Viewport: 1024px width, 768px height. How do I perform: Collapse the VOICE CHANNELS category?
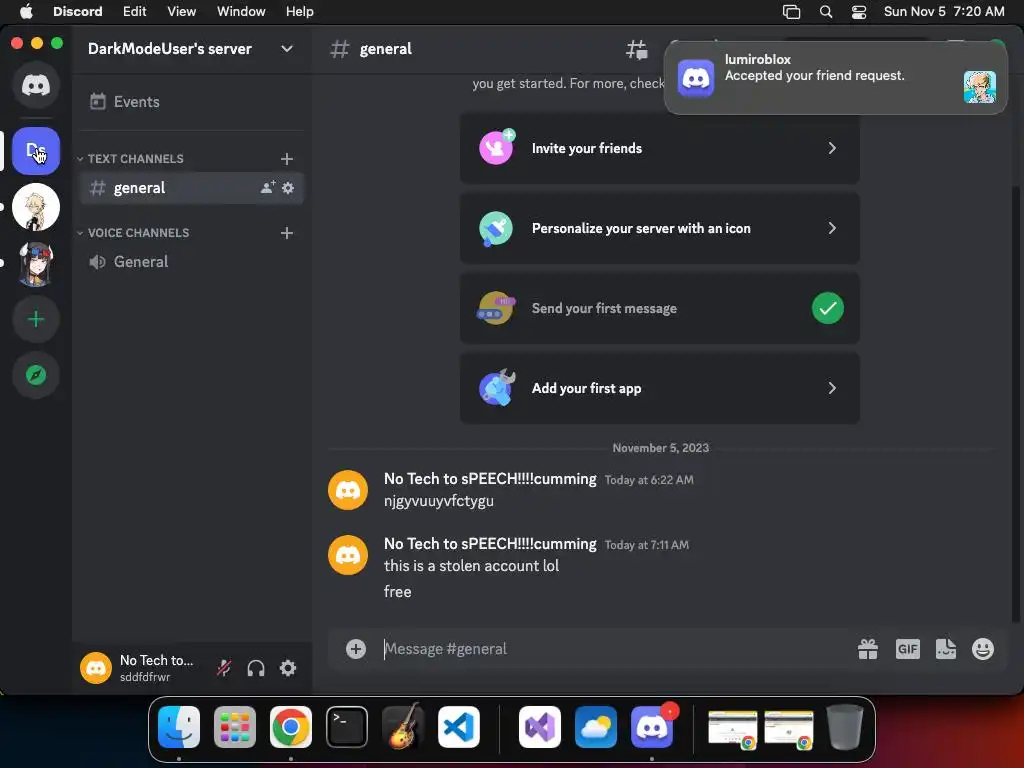[133, 233]
